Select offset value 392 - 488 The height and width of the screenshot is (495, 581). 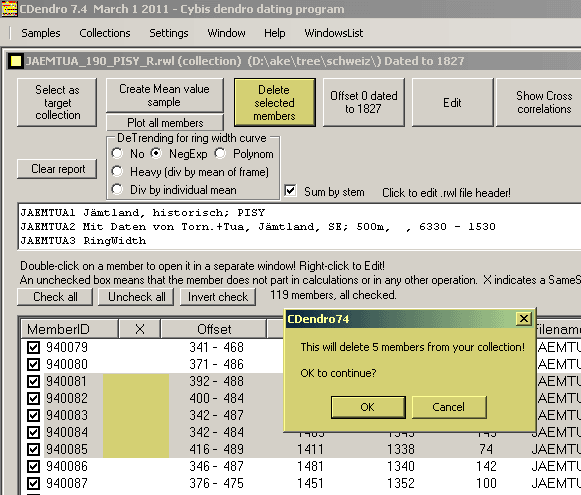tap(216, 382)
